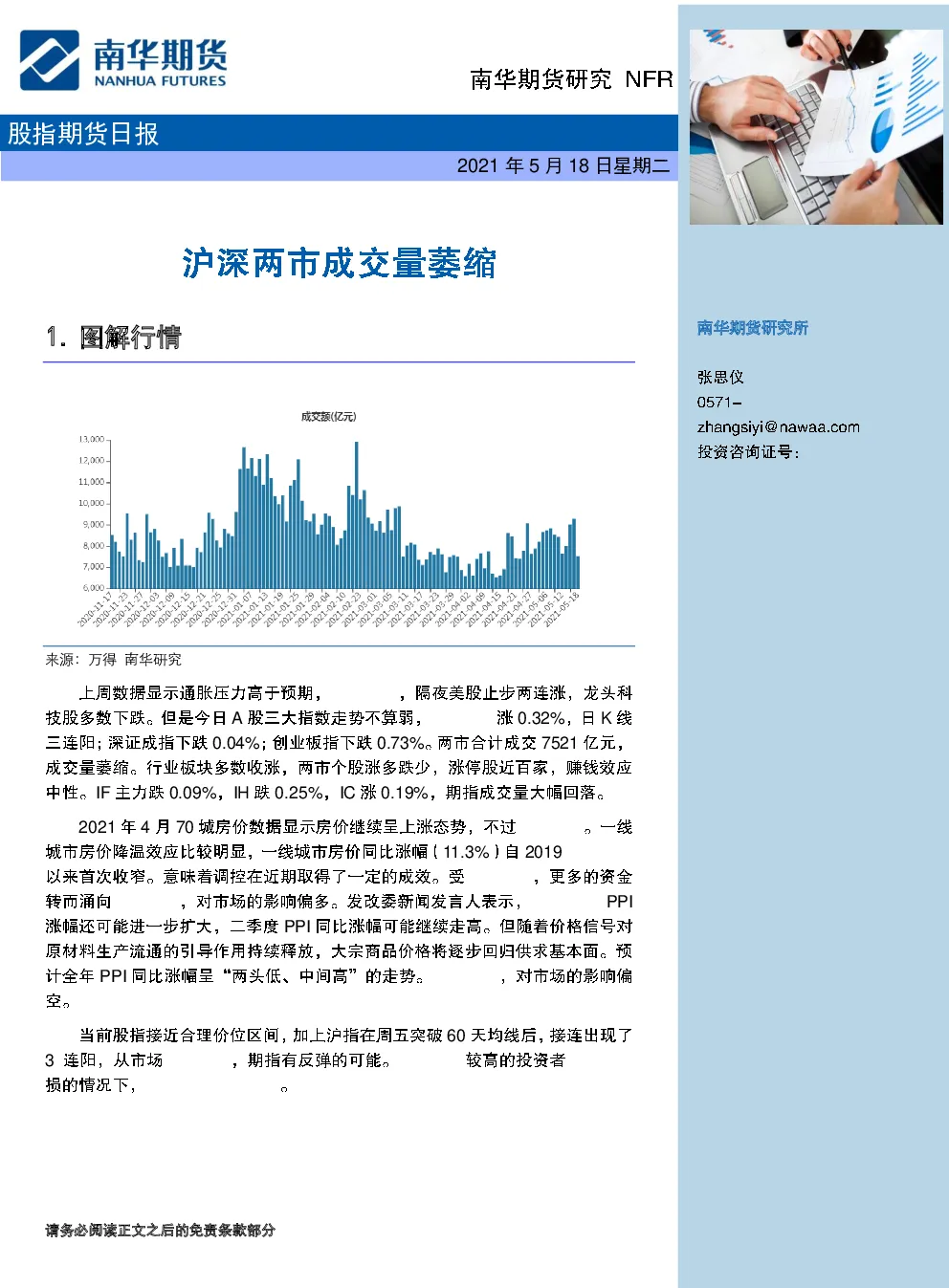949x1288 pixels.
Task: Click the email zhangsiyi@nawaa.com
Action: tap(778, 427)
